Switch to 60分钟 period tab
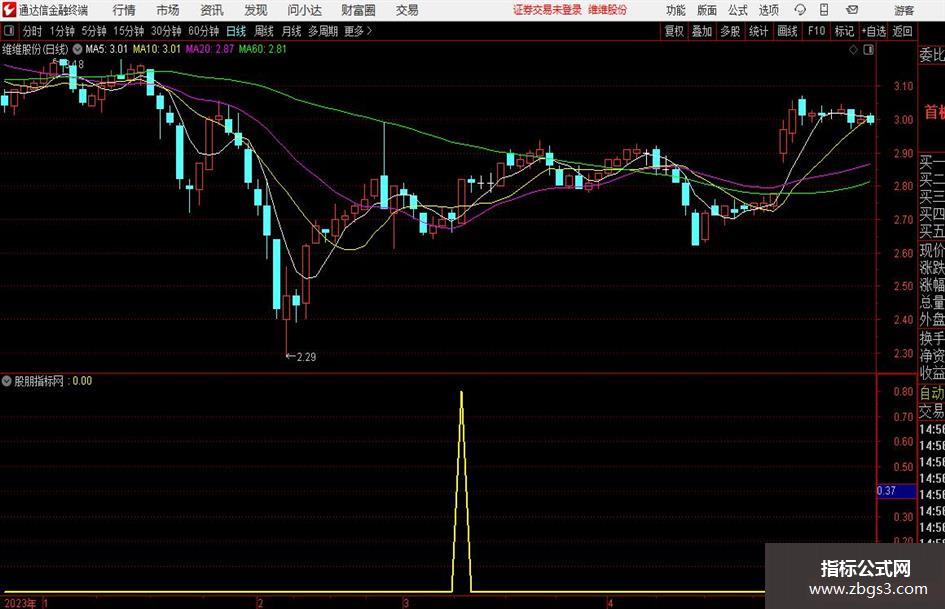945x609 pixels. [x=203, y=31]
